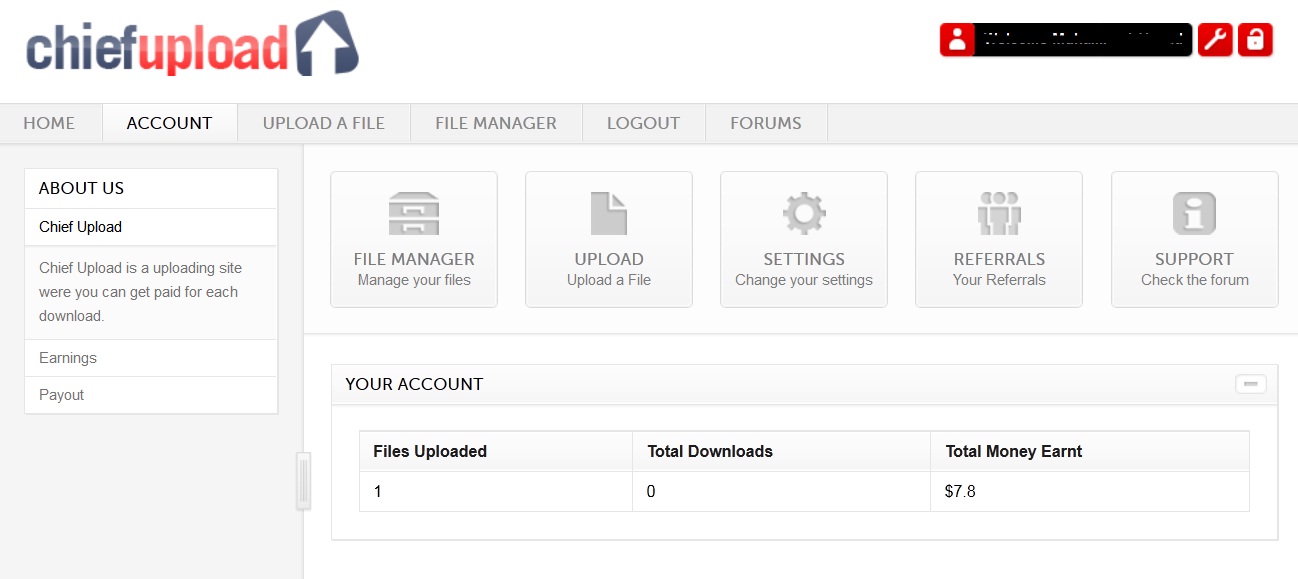This screenshot has height=579, width=1298.
Task: Select Chief Upload in sidebar
Action: 151,227
